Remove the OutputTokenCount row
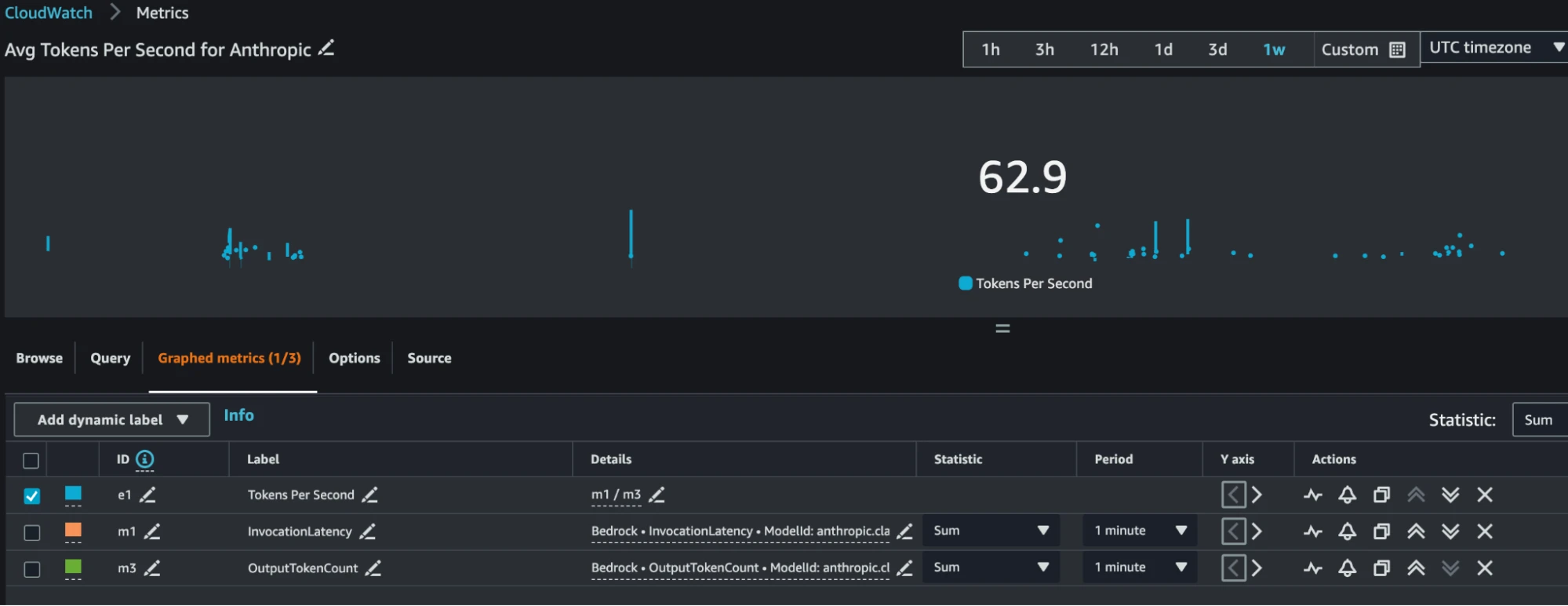Viewport: 1568px width, 606px height. tap(1485, 568)
